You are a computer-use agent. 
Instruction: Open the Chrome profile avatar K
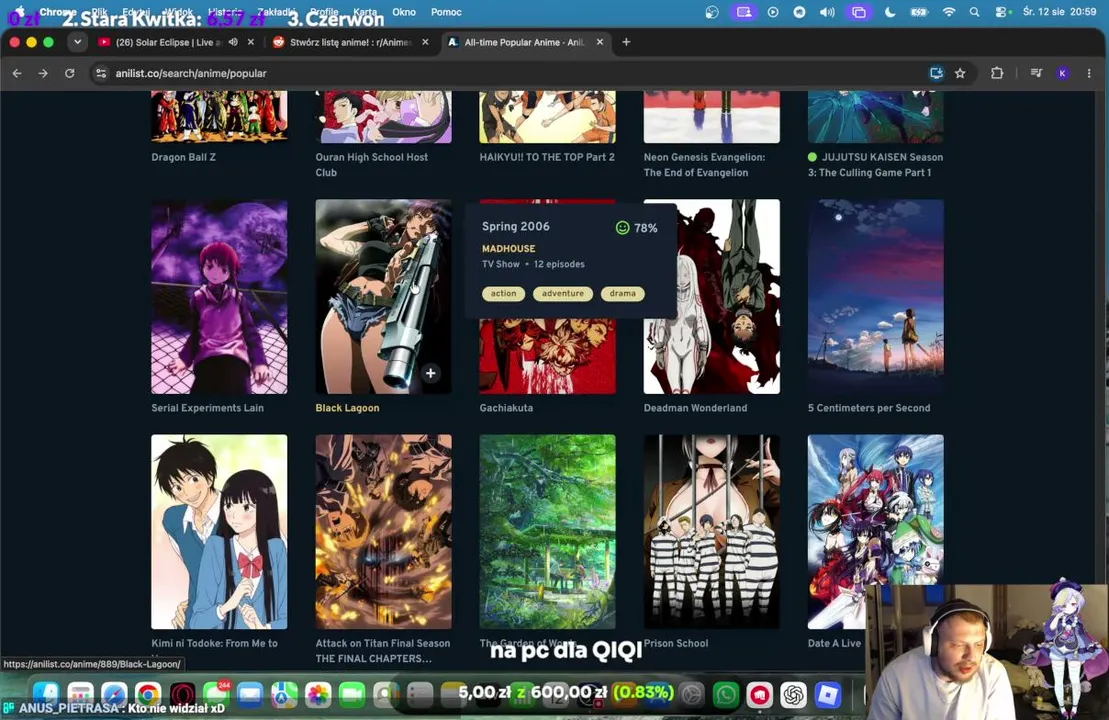click(1062, 73)
